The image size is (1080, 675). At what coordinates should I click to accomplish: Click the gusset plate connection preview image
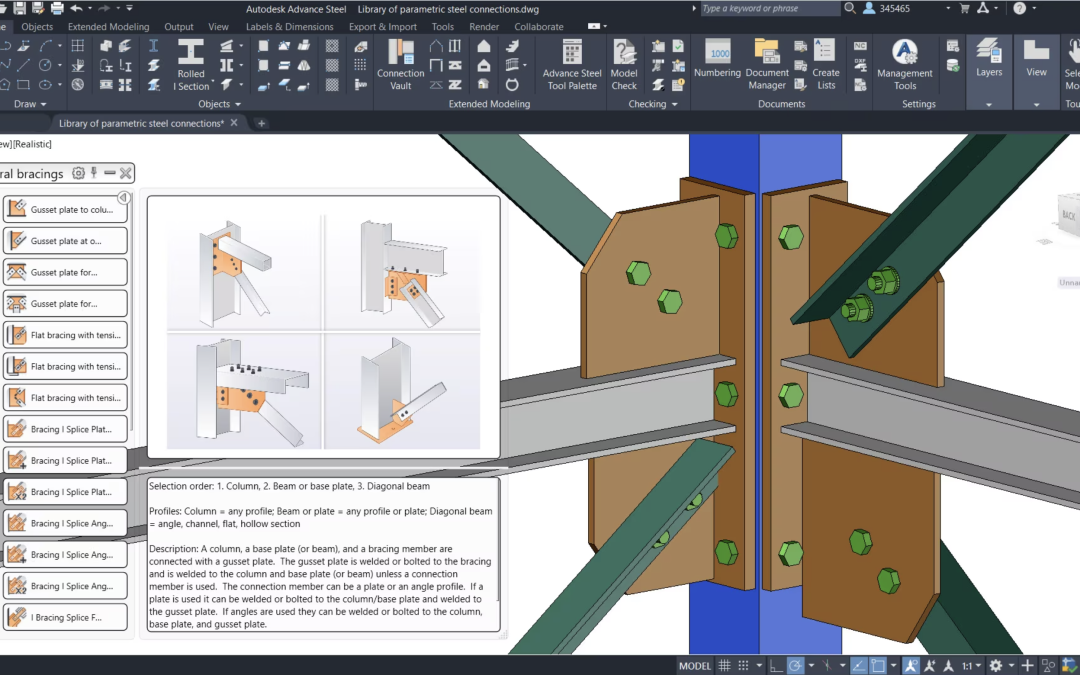click(323, 327)
